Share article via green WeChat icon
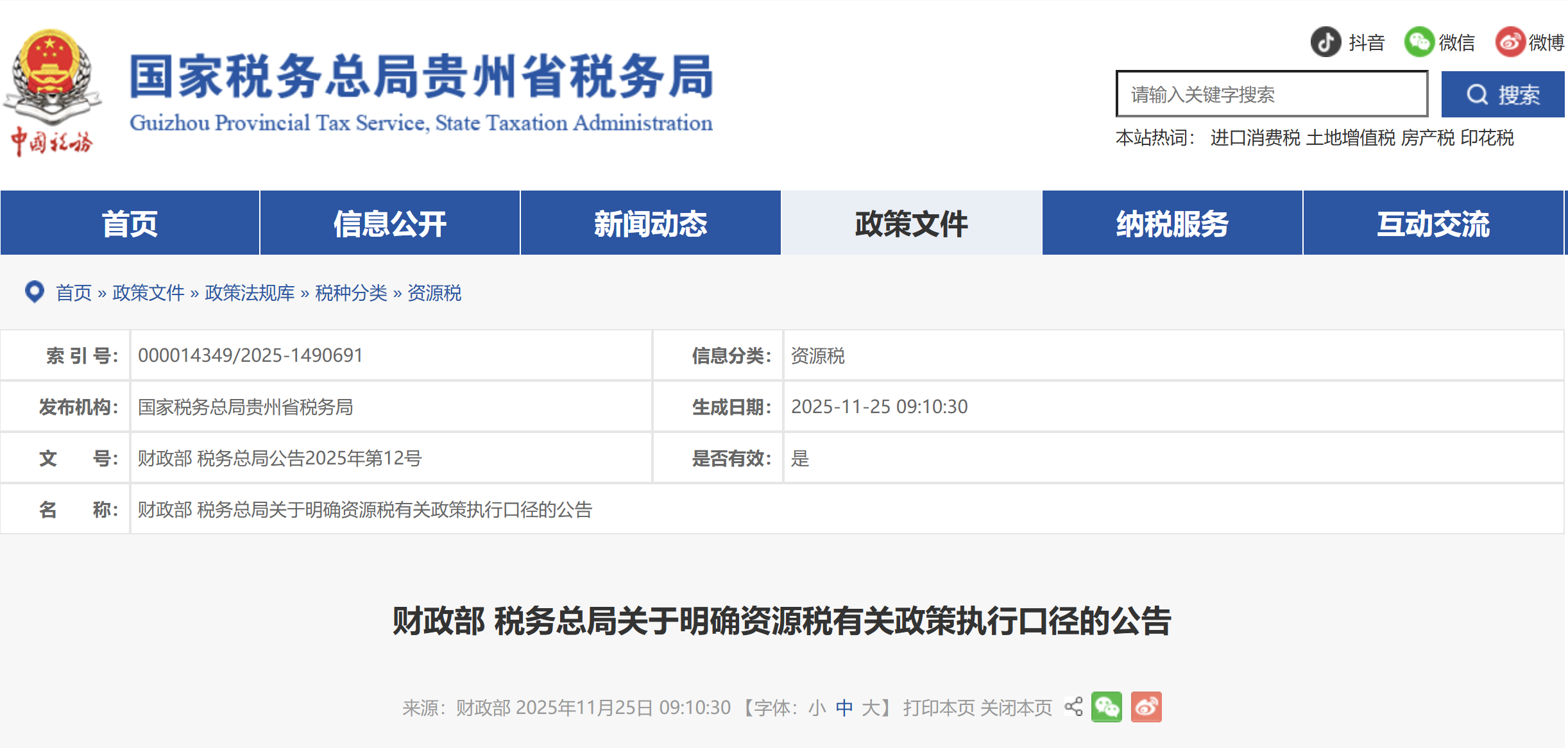1568x748 pixels. (1107, 707)
